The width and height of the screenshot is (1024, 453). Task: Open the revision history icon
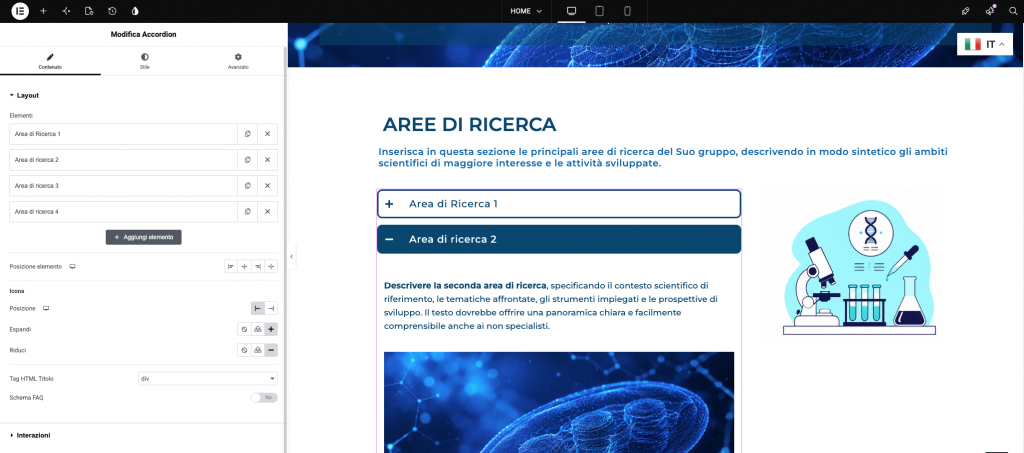pos(112,11)
